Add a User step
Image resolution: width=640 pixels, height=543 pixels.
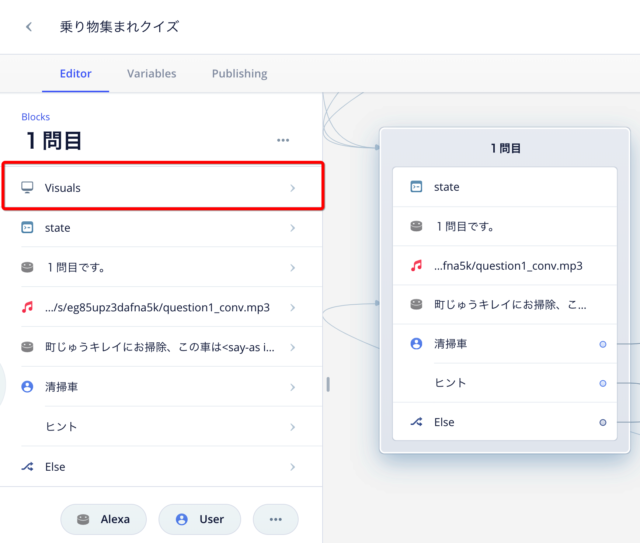tap(200, 519)
